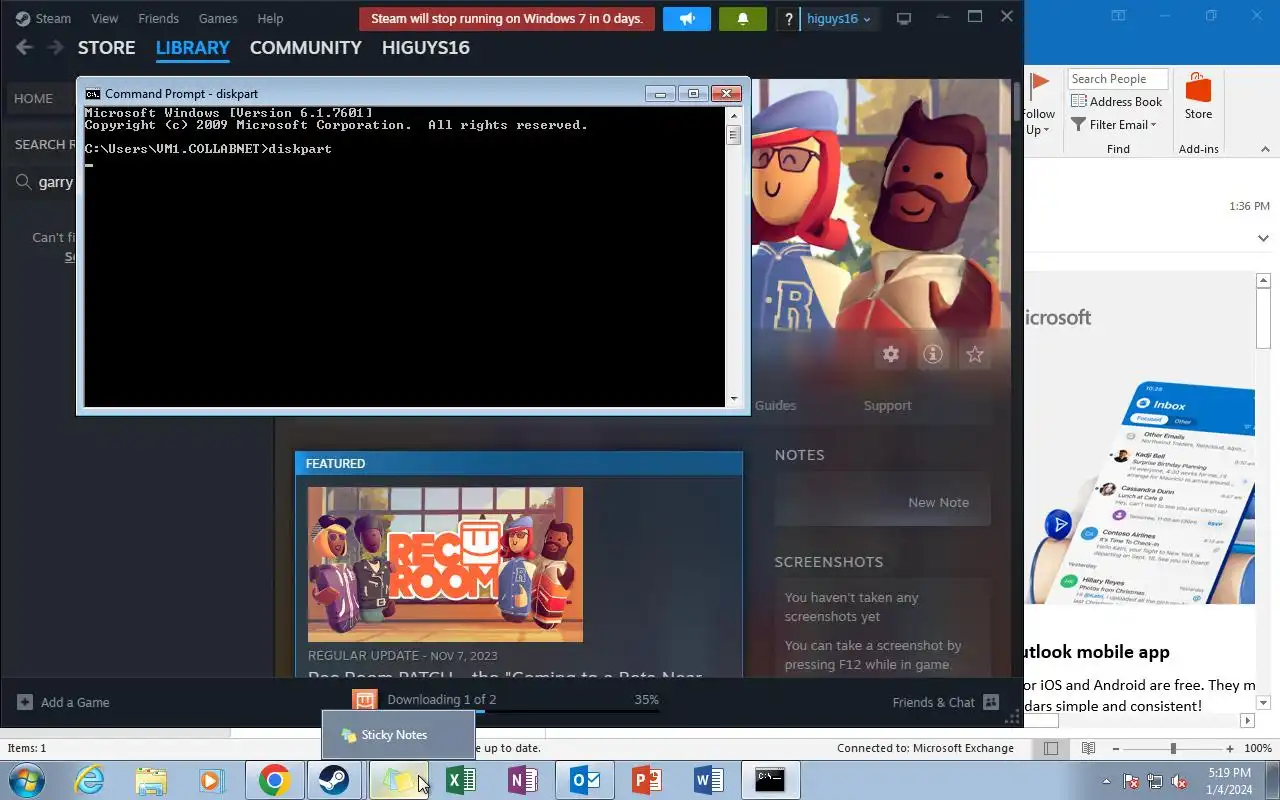This screenshot has height=800, width=1280.
Task: Click the Steam help question mark
Action: 789,19
